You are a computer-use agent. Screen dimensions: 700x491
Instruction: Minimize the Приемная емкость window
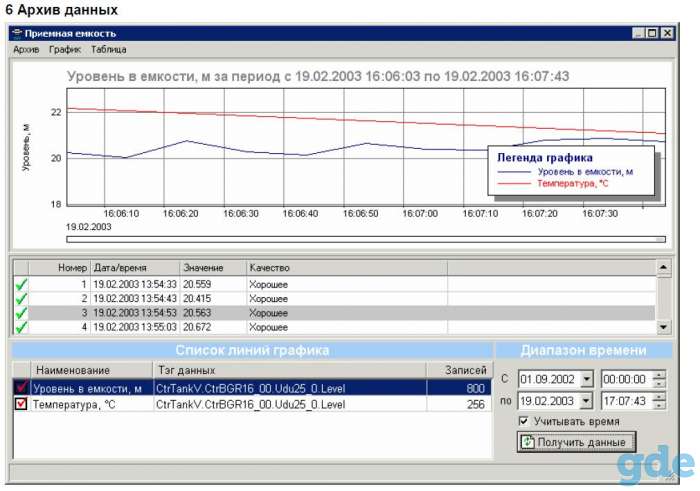639,33
